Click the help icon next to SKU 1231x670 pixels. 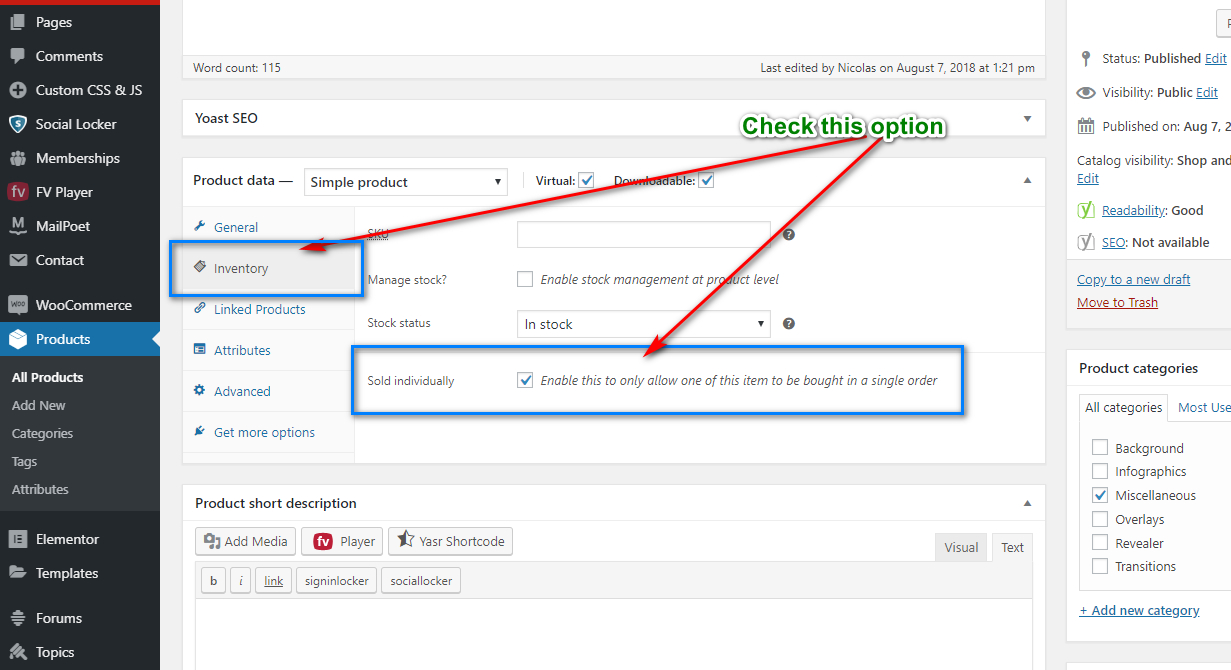788,235
